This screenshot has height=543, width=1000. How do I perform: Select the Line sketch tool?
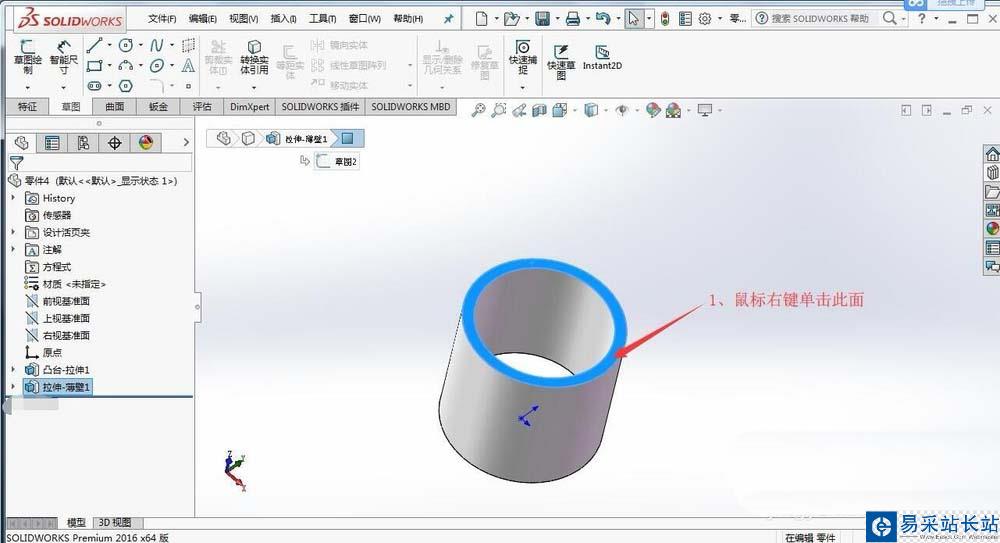94,45
